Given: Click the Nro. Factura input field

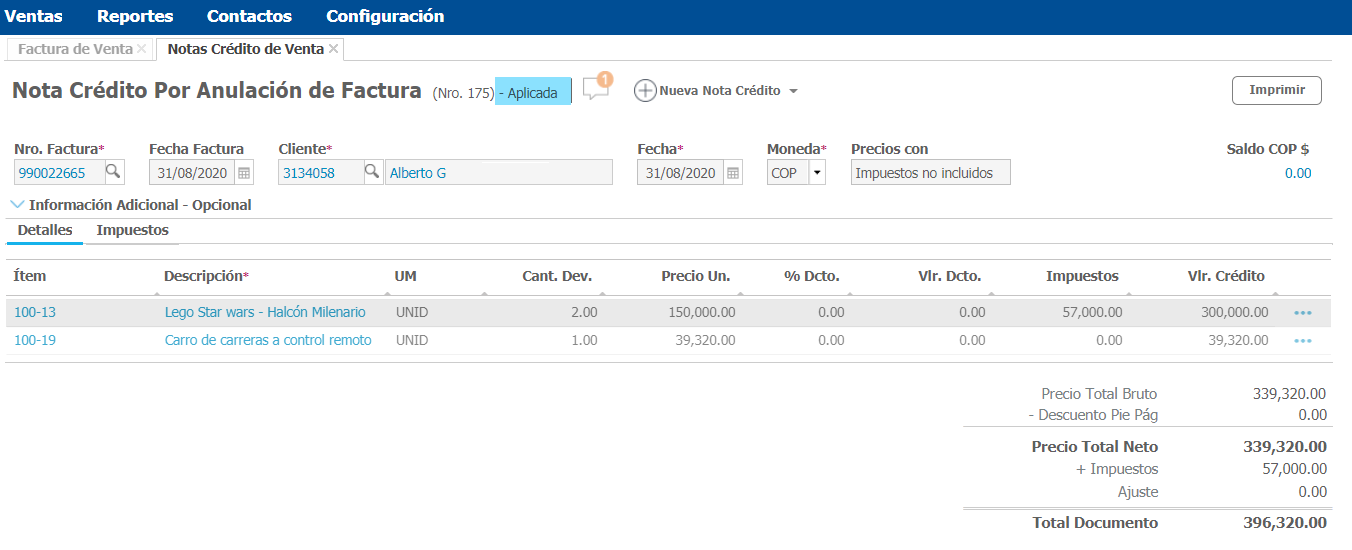Looking at the screenshot, I should (58, 173).
